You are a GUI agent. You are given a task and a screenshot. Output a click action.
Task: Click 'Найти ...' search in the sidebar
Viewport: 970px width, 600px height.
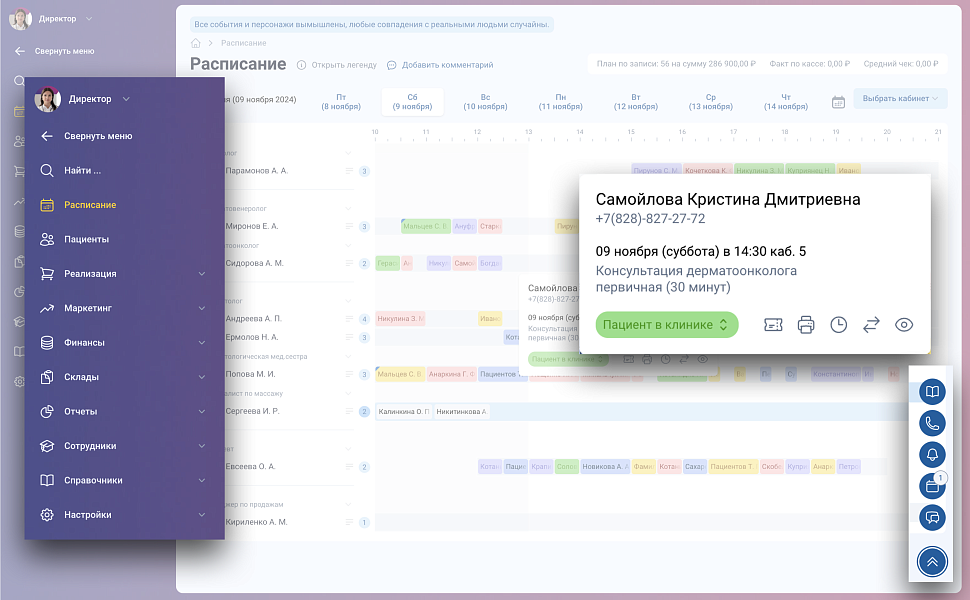83,171
